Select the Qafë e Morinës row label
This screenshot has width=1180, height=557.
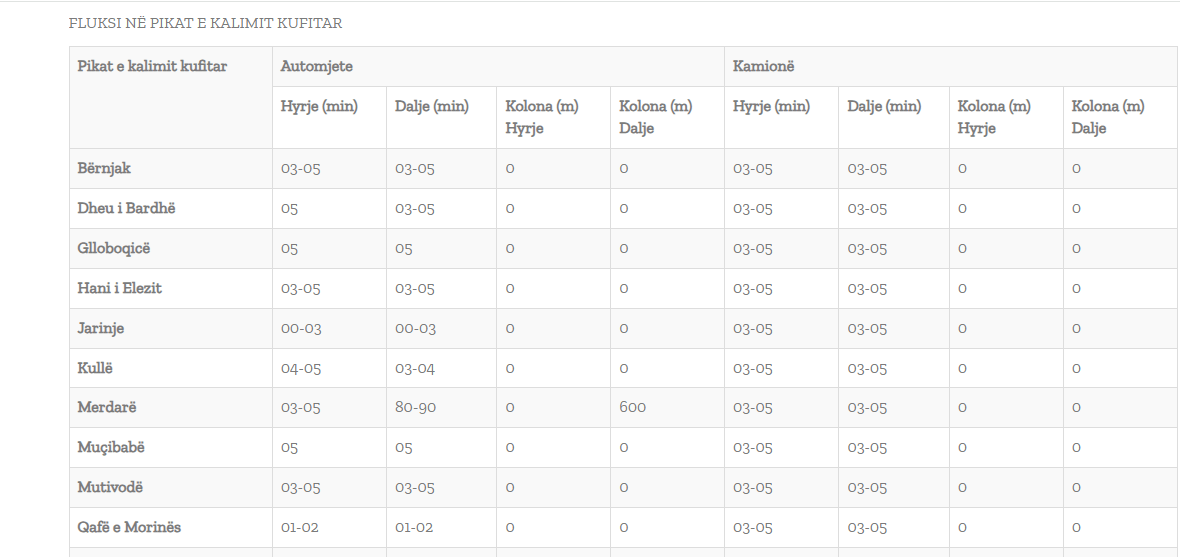click(129, 527)
